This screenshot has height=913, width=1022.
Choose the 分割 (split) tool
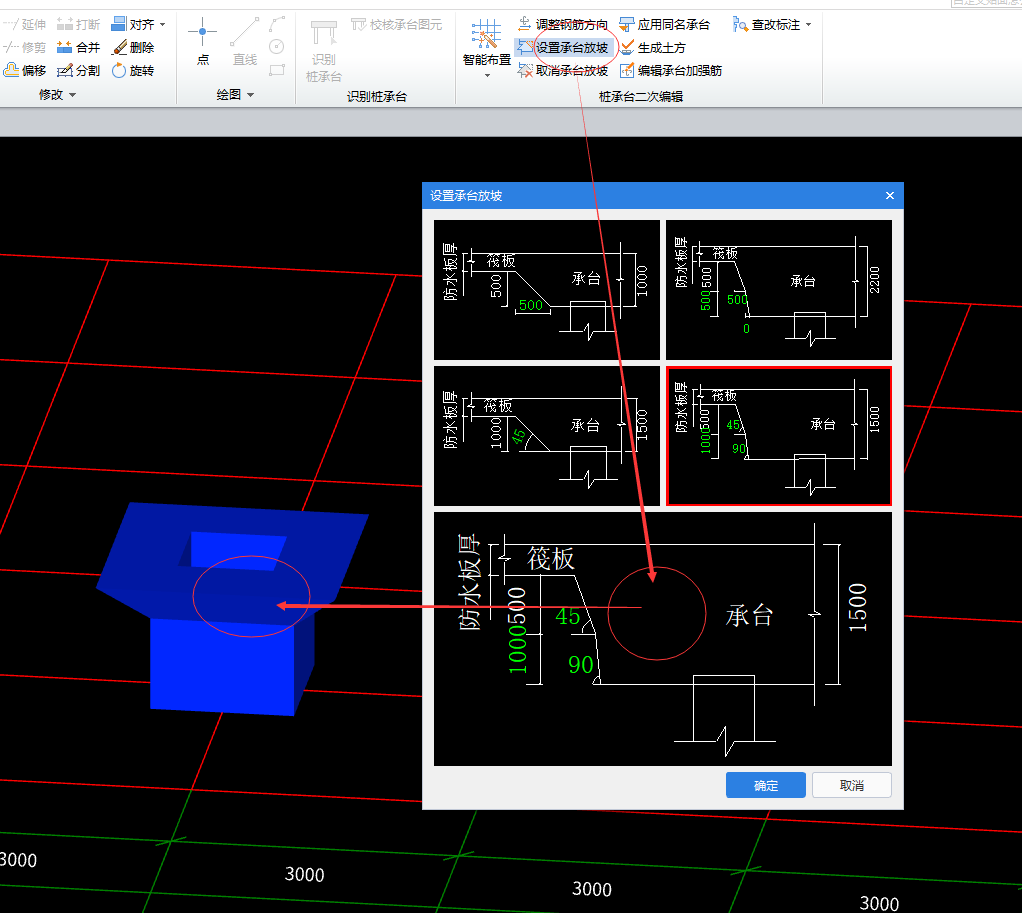(x=78, y=70)
